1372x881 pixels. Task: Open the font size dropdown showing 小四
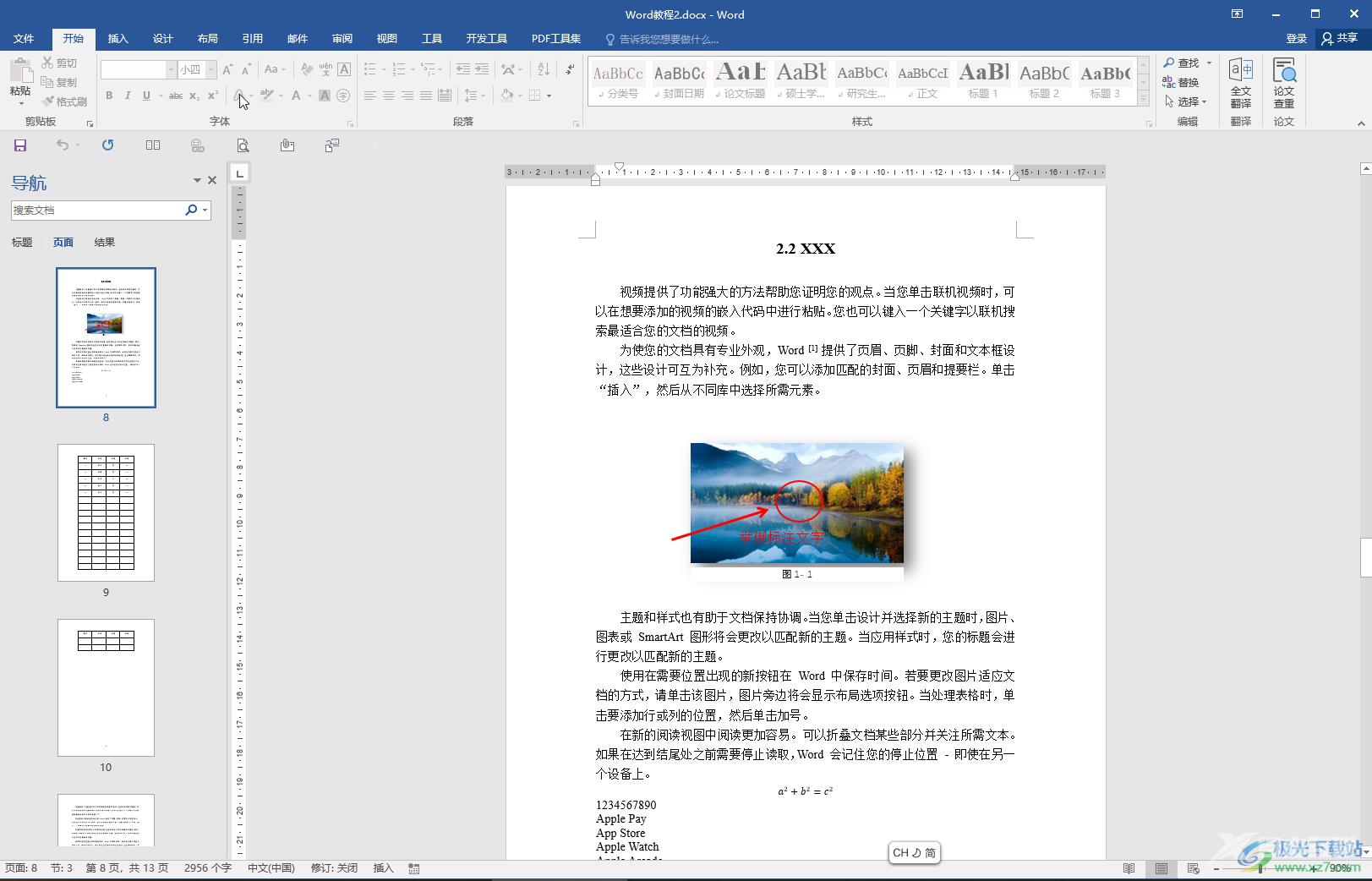(211, 69)
